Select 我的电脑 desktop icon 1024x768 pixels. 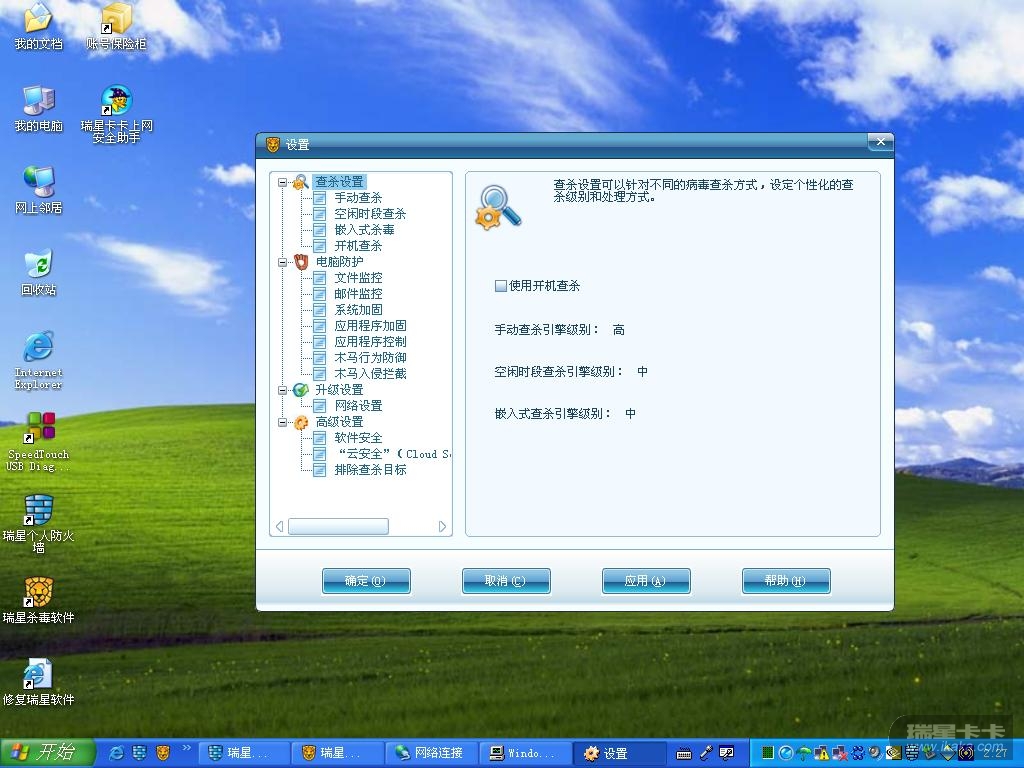pyautogui.click(x=39, y=108)
